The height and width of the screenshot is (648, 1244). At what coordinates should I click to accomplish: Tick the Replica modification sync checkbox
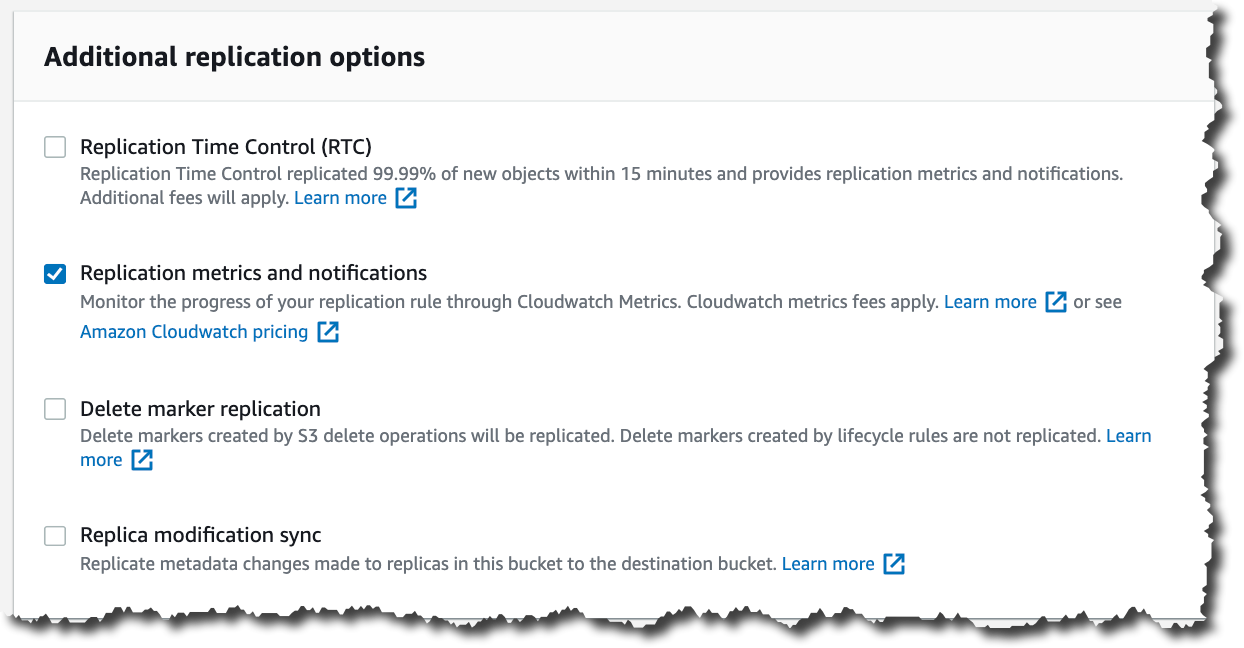click(55, 536)
